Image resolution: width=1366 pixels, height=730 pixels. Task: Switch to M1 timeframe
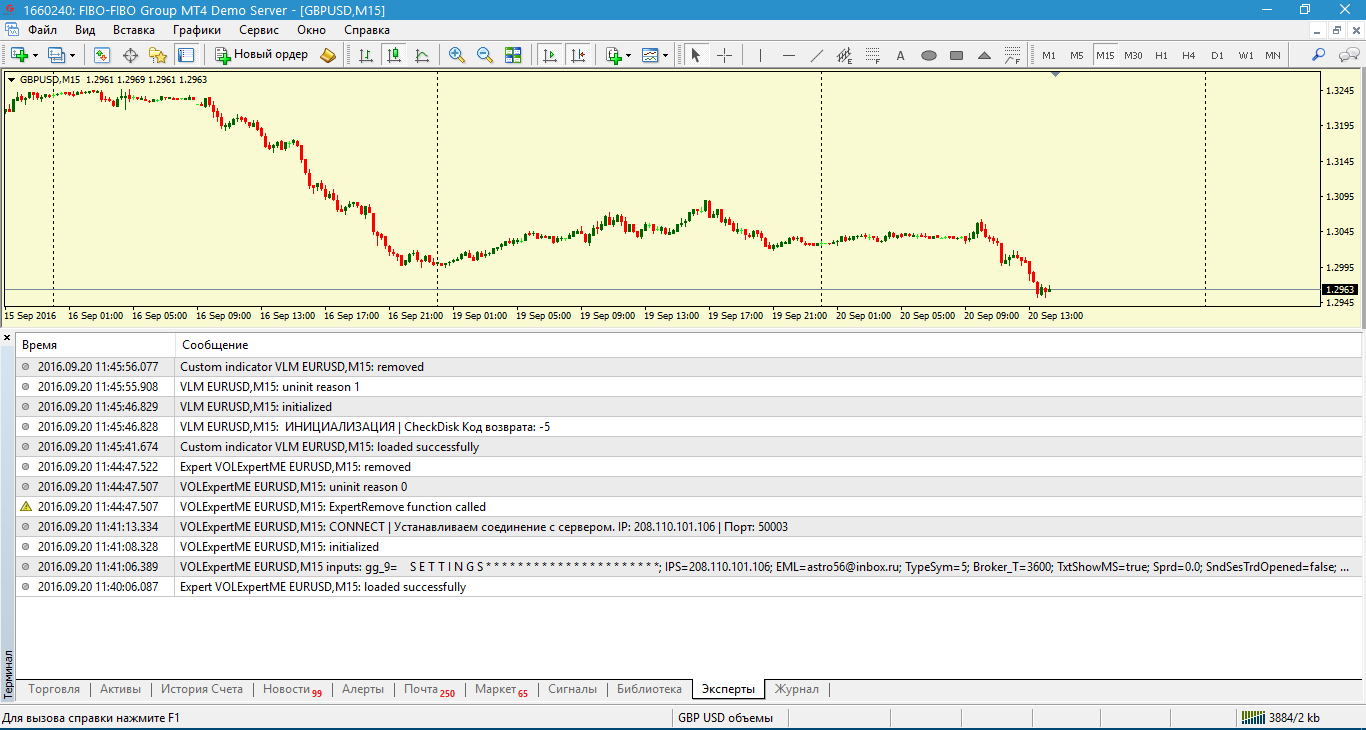(x=1049, y=55)
